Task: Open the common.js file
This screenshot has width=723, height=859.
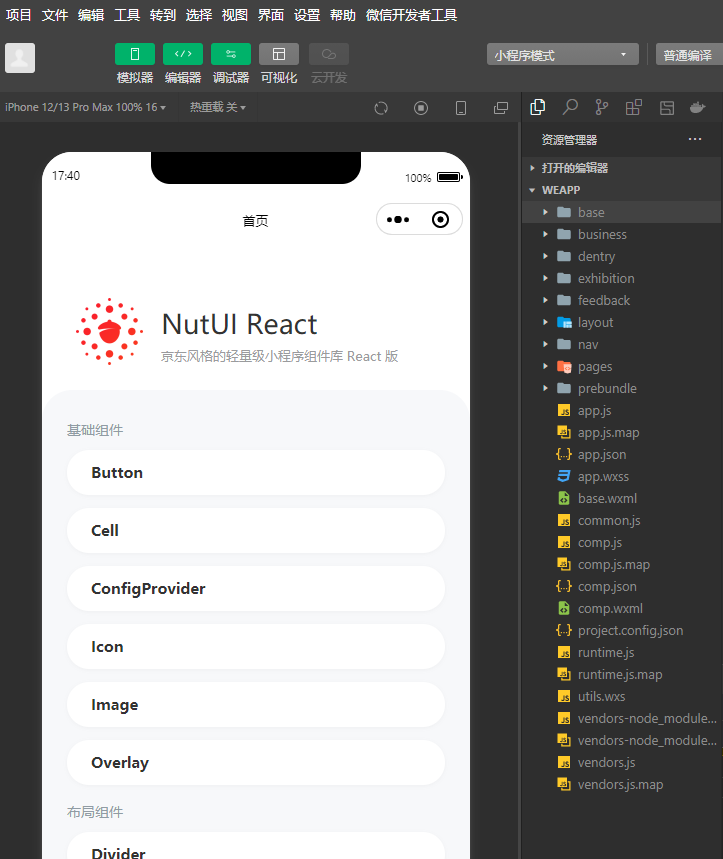Action: point(622,520)
